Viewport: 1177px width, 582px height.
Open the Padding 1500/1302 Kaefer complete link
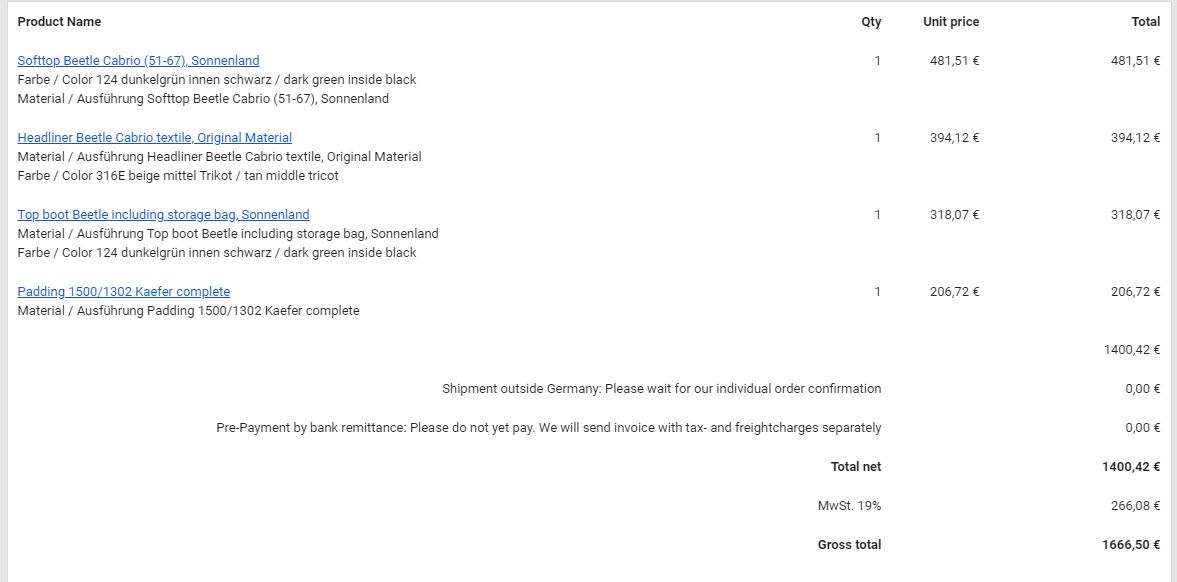123,292
